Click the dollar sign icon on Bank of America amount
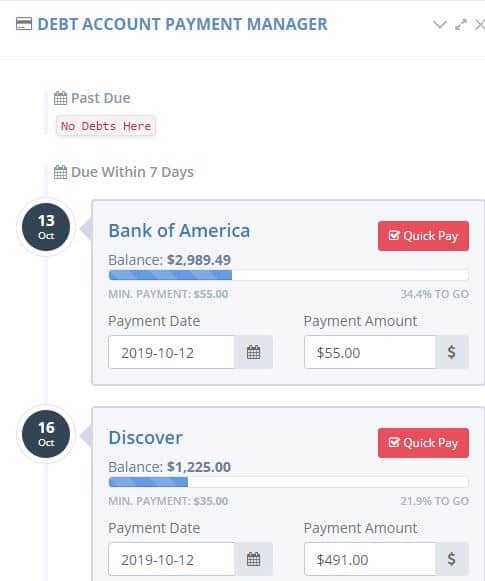This screenshot has height=581, width=485. point(452,352)
